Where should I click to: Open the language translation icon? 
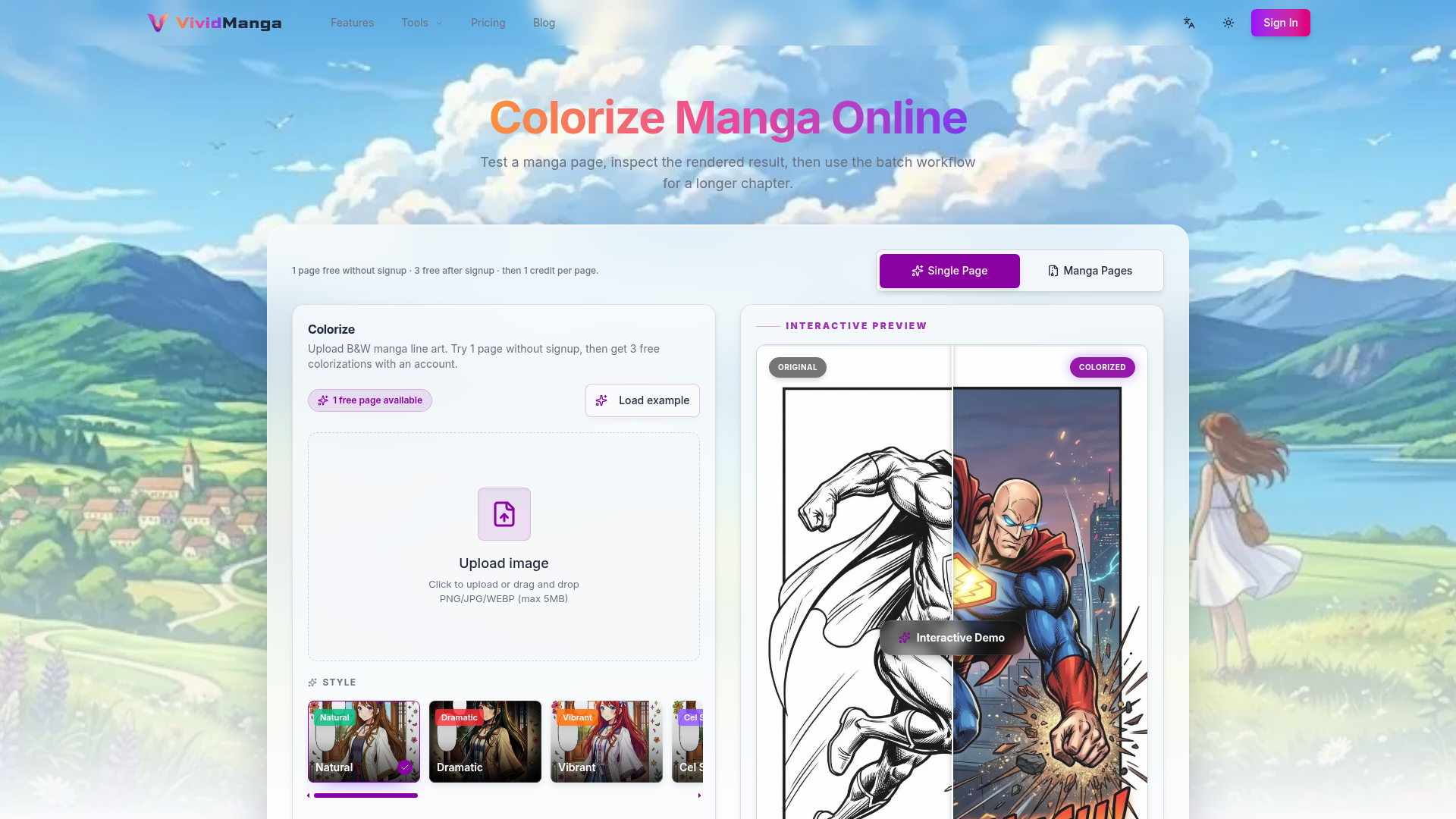click(x=1189, y=23)
